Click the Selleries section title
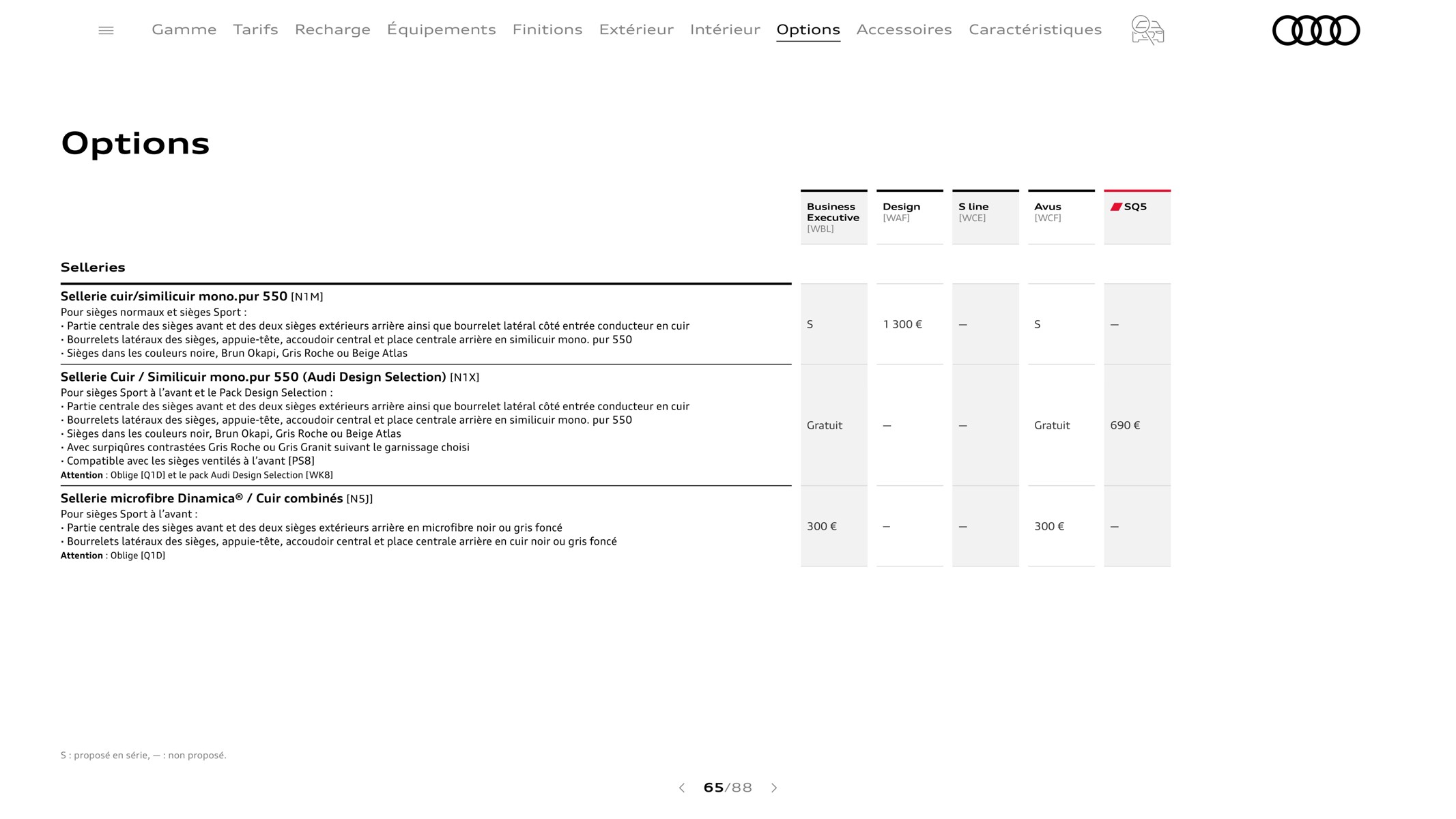Viewport: 1456px width, 819px height. point(93,267)
